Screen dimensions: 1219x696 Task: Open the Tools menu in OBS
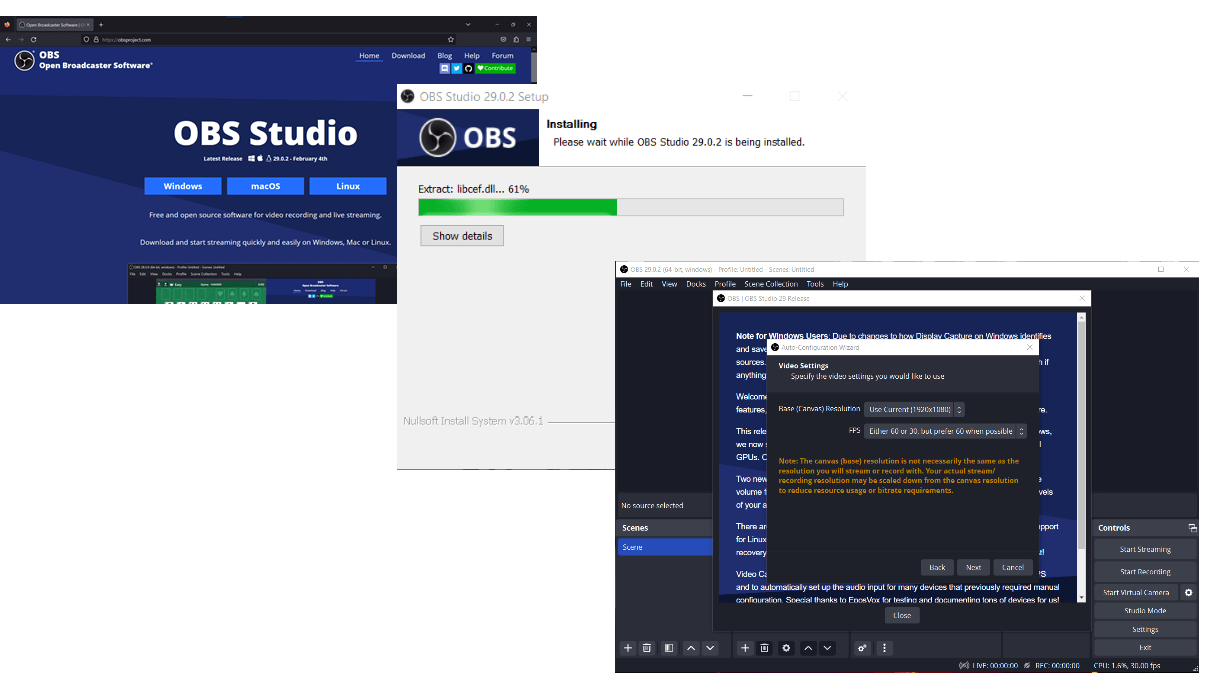pos(815,284)
